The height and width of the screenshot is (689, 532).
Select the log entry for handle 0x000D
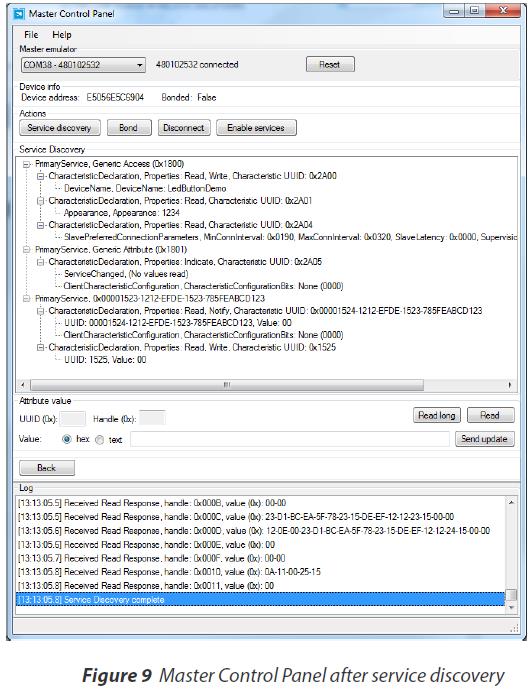pyautogui.click(x=254, y=531)
